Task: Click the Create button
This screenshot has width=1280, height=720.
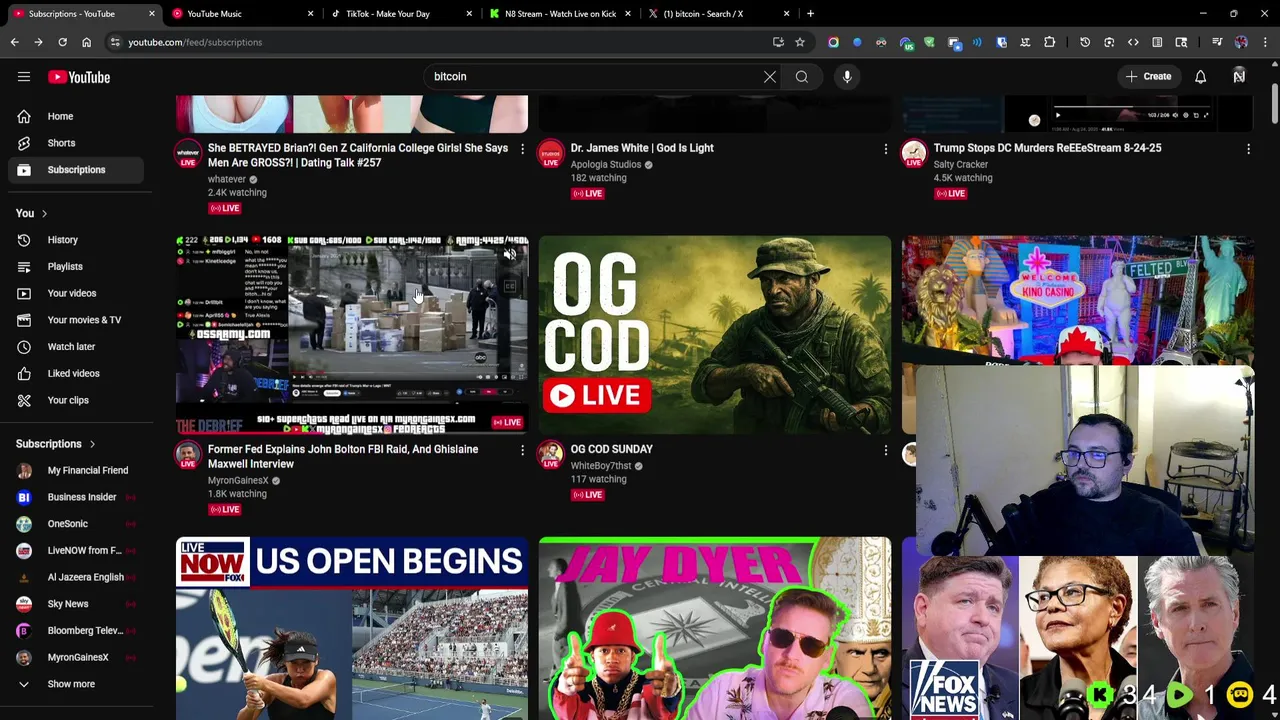Action: click(1148, 77)
